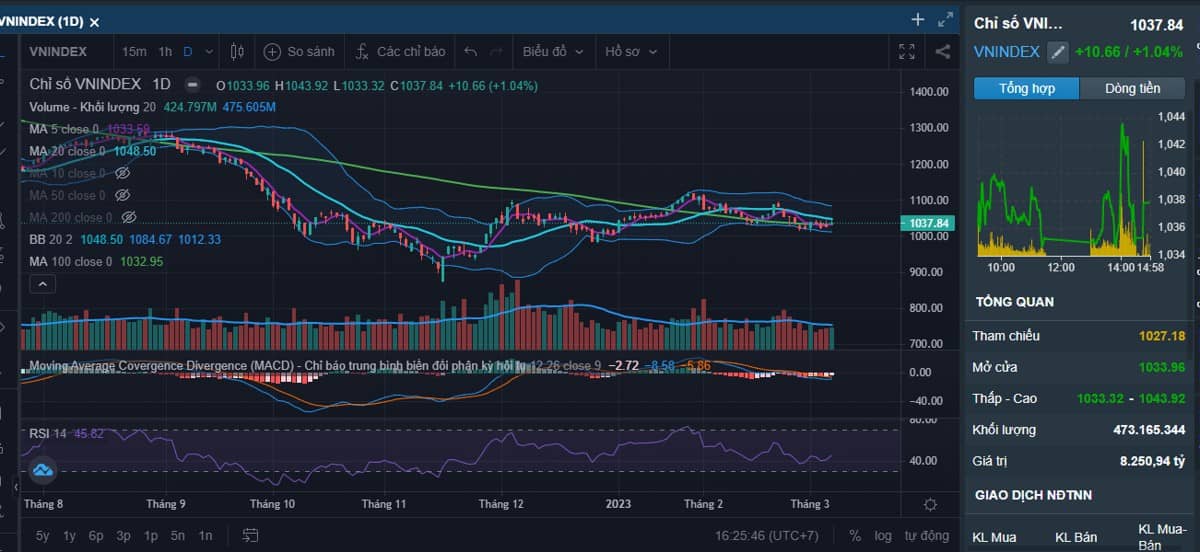This screenshot has width=1200, height=552.
Task: Click the blue cloud logo on RSI pane
Action: pyautogui.click(x=42, y=469)
